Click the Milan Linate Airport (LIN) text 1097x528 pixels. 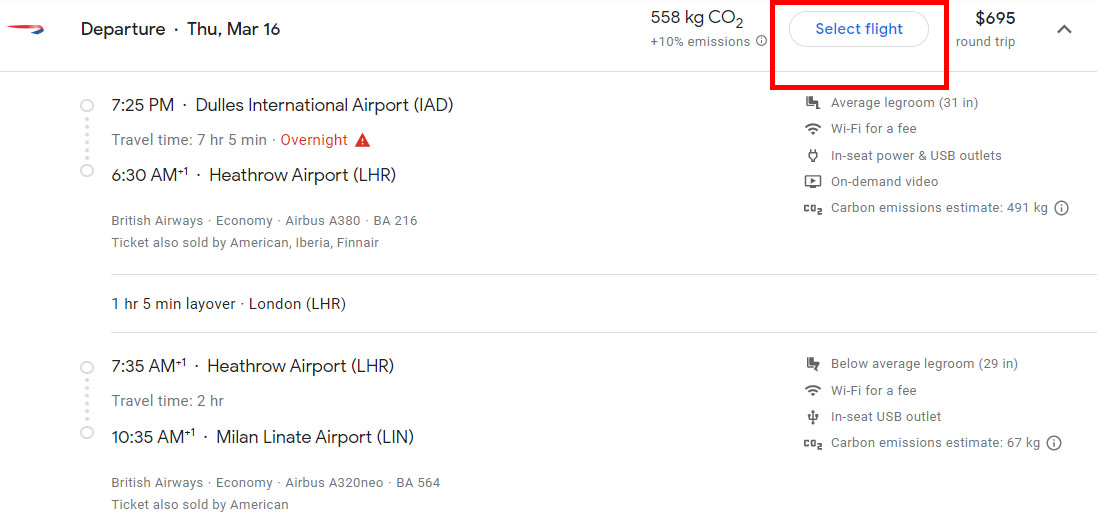[x=314, y=437]
